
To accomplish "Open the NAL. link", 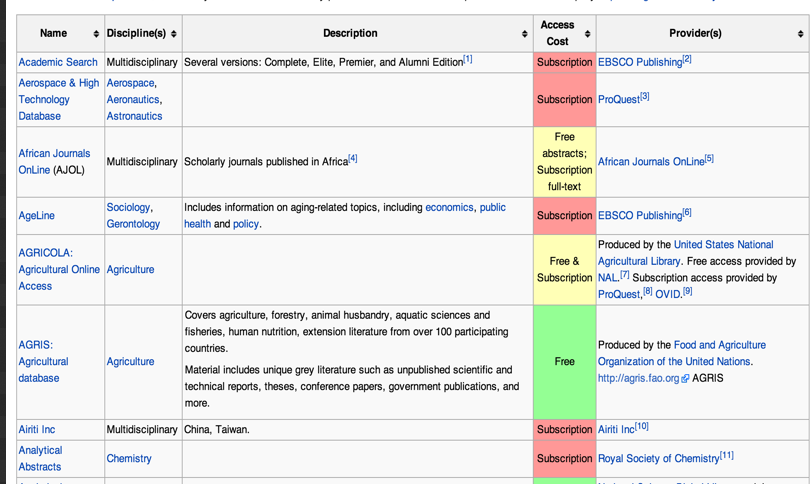I will pos(608,277).
